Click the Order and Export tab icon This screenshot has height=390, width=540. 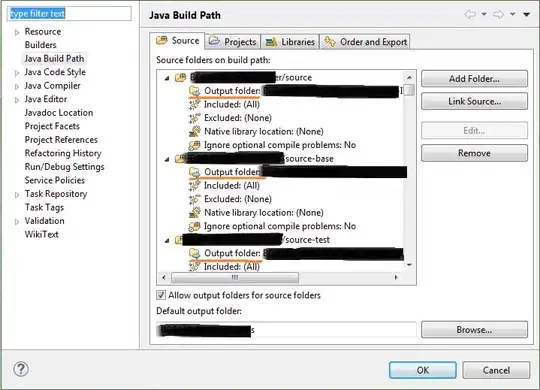click(x=330, y=41)
